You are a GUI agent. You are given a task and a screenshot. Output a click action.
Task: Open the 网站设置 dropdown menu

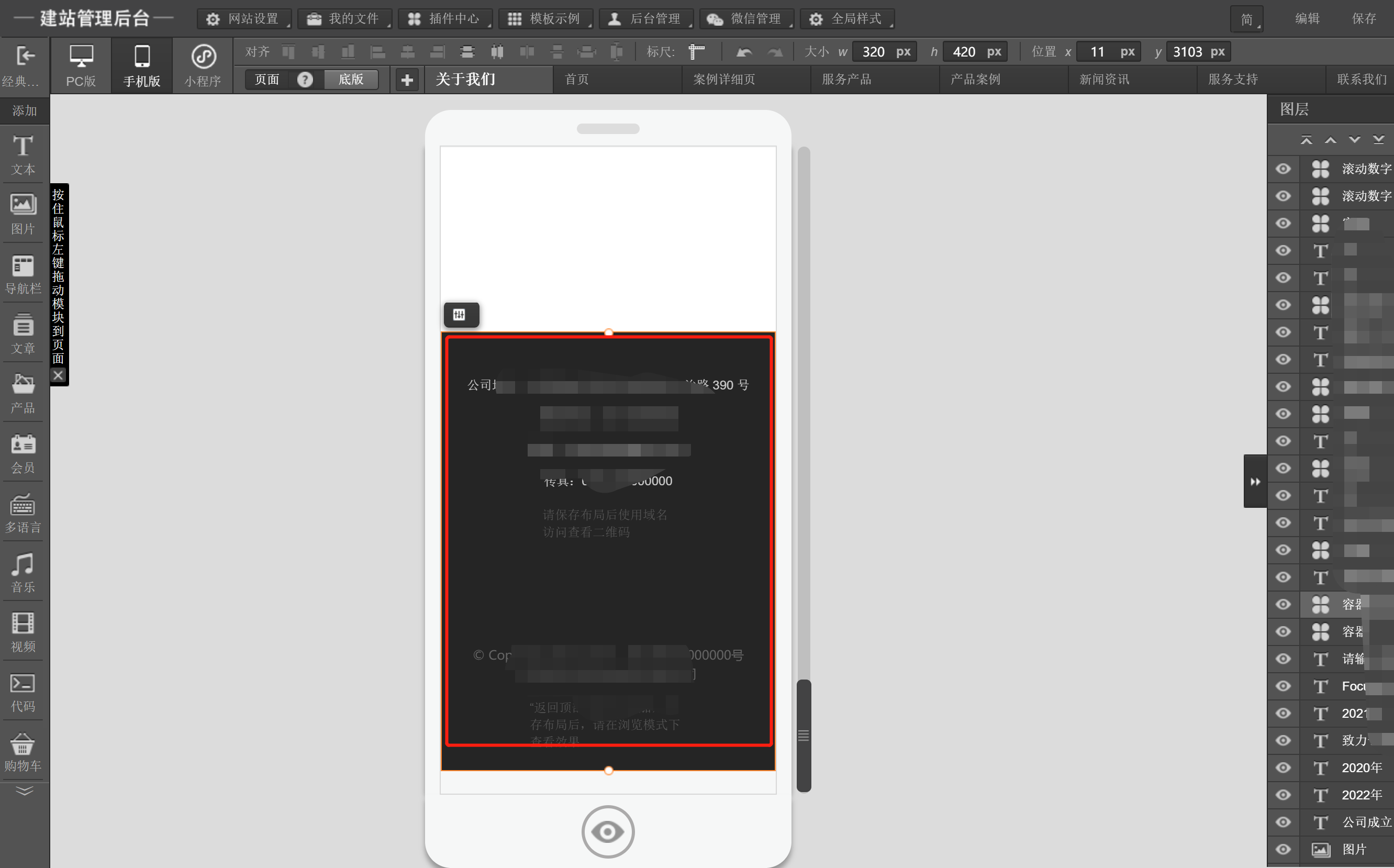point(244,19)
